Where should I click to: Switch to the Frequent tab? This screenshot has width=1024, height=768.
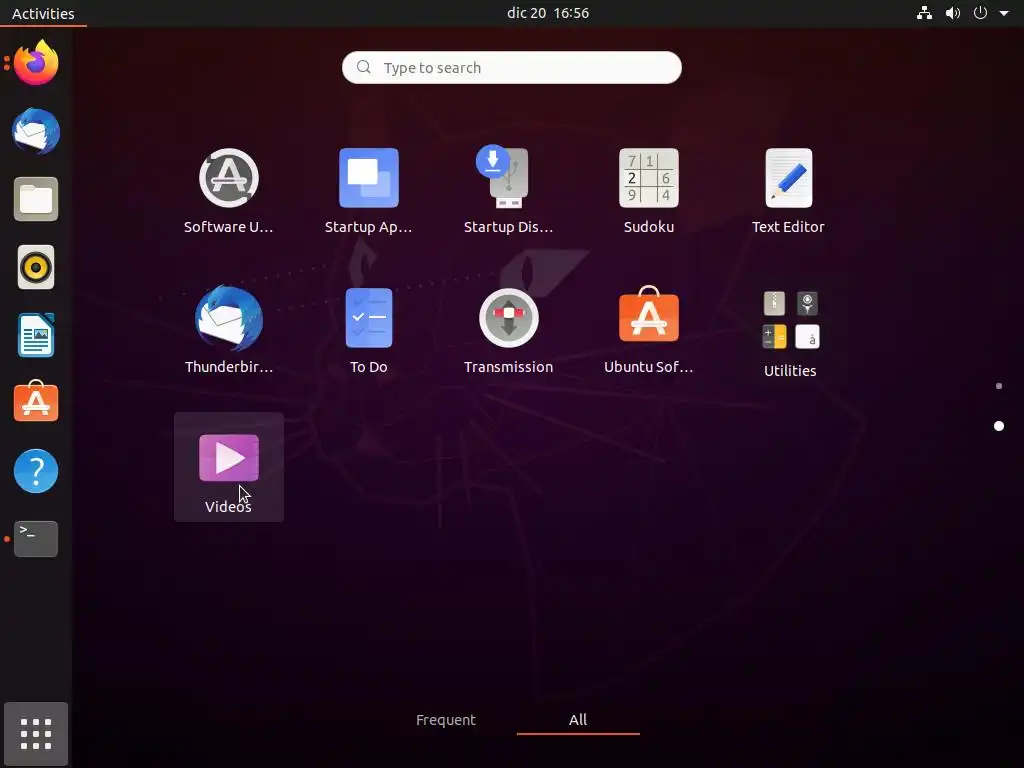pos(446,720)
